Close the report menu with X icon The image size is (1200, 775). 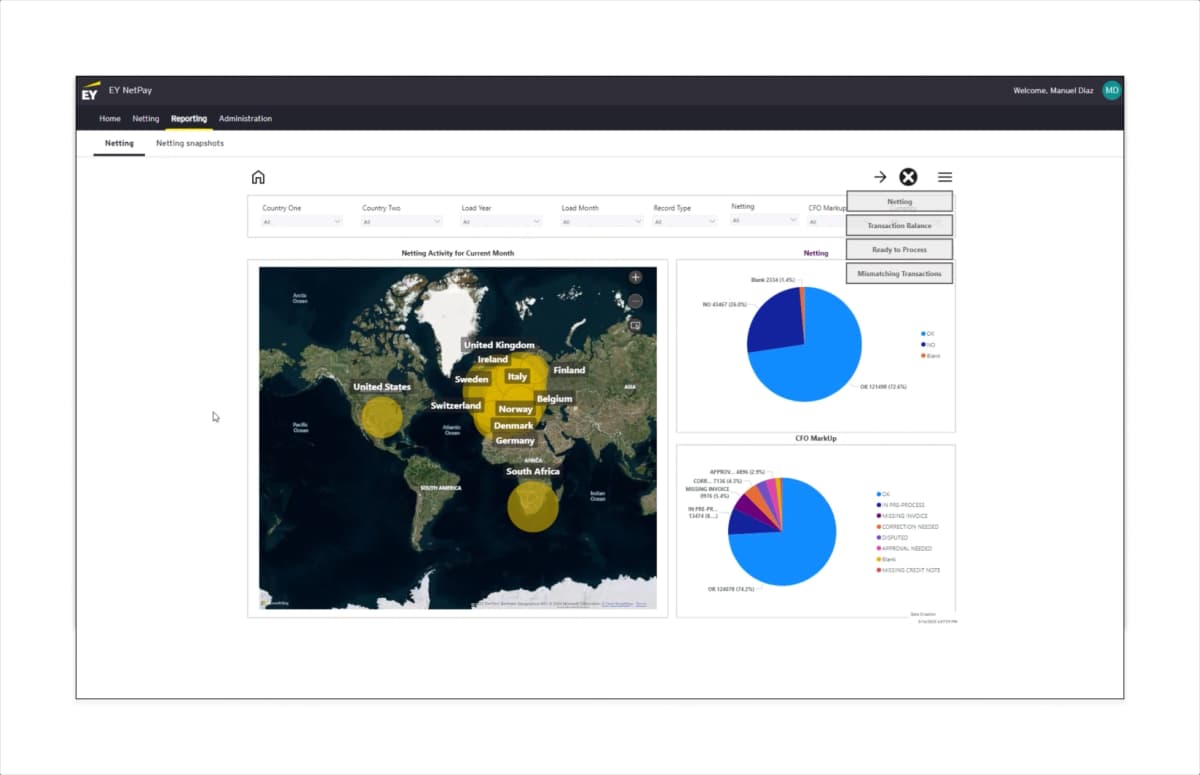point(908,177)
